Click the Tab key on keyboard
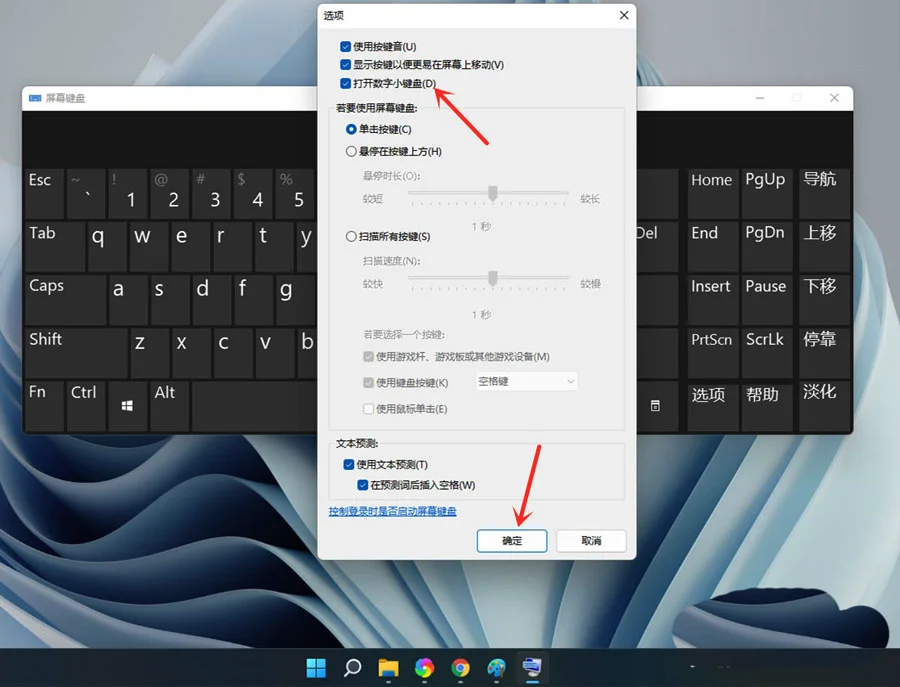The image size is (900, 687). pyautogui.click(x=55, y=247)
